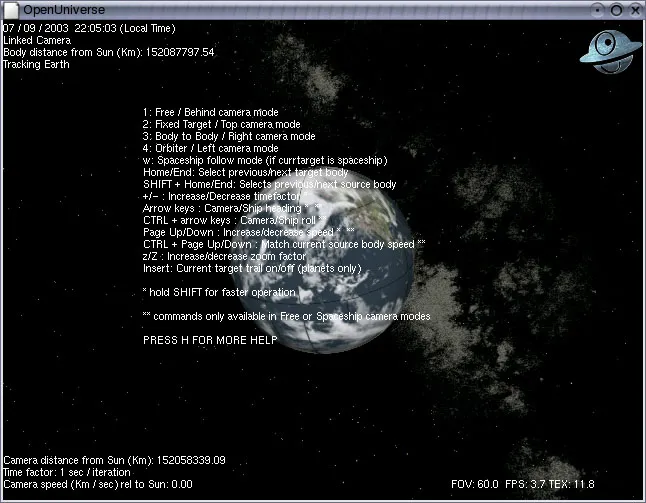646x503 pixels.
Task: Click the 'Linked Camera' status text
Action: point(37,40)
